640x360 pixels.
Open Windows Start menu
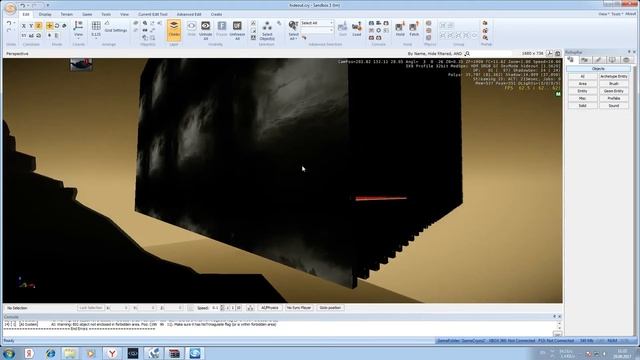pyautogui.click(x=9, y=353)
